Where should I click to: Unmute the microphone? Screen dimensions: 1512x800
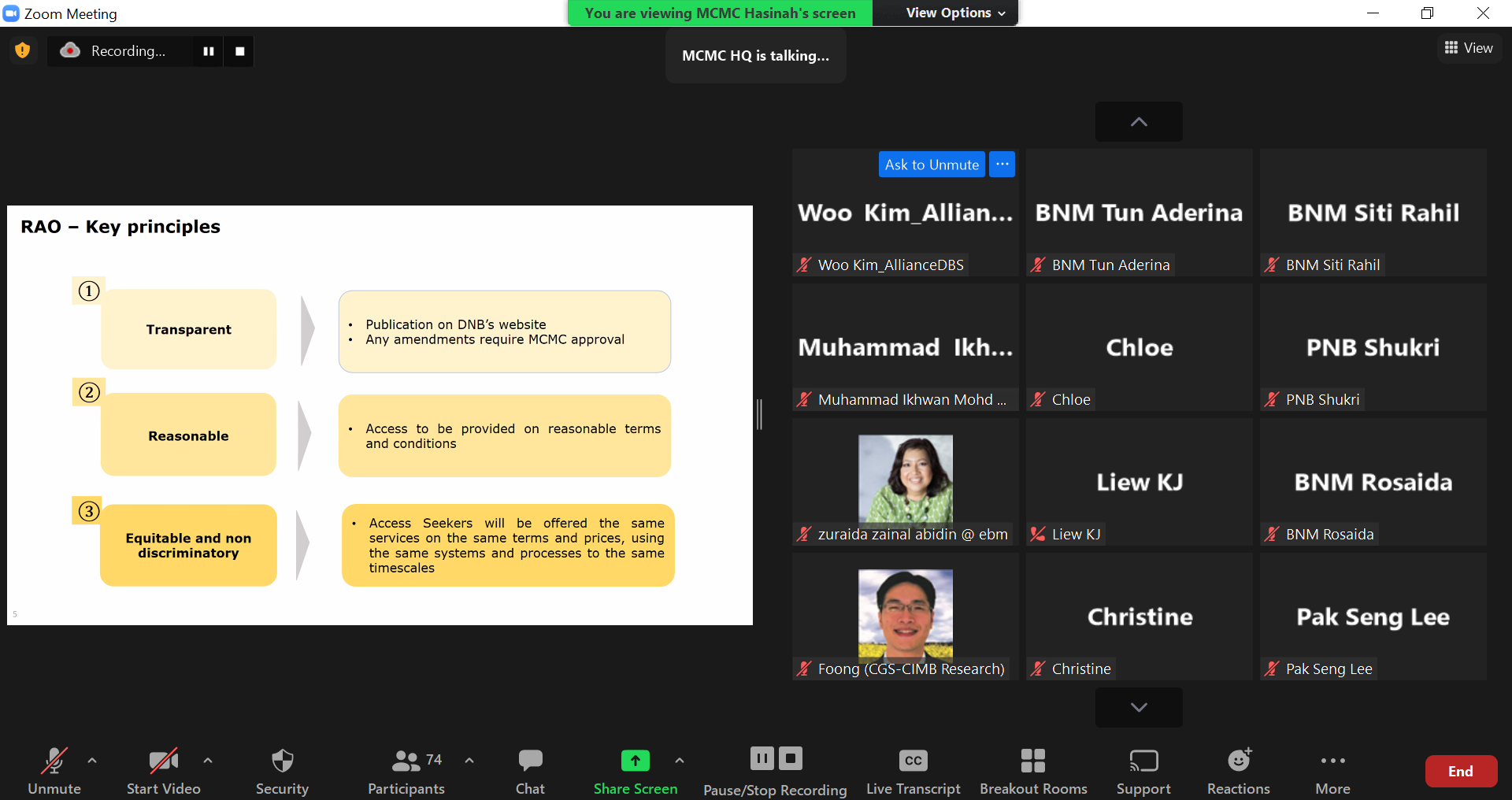click(x=54, y=770)
